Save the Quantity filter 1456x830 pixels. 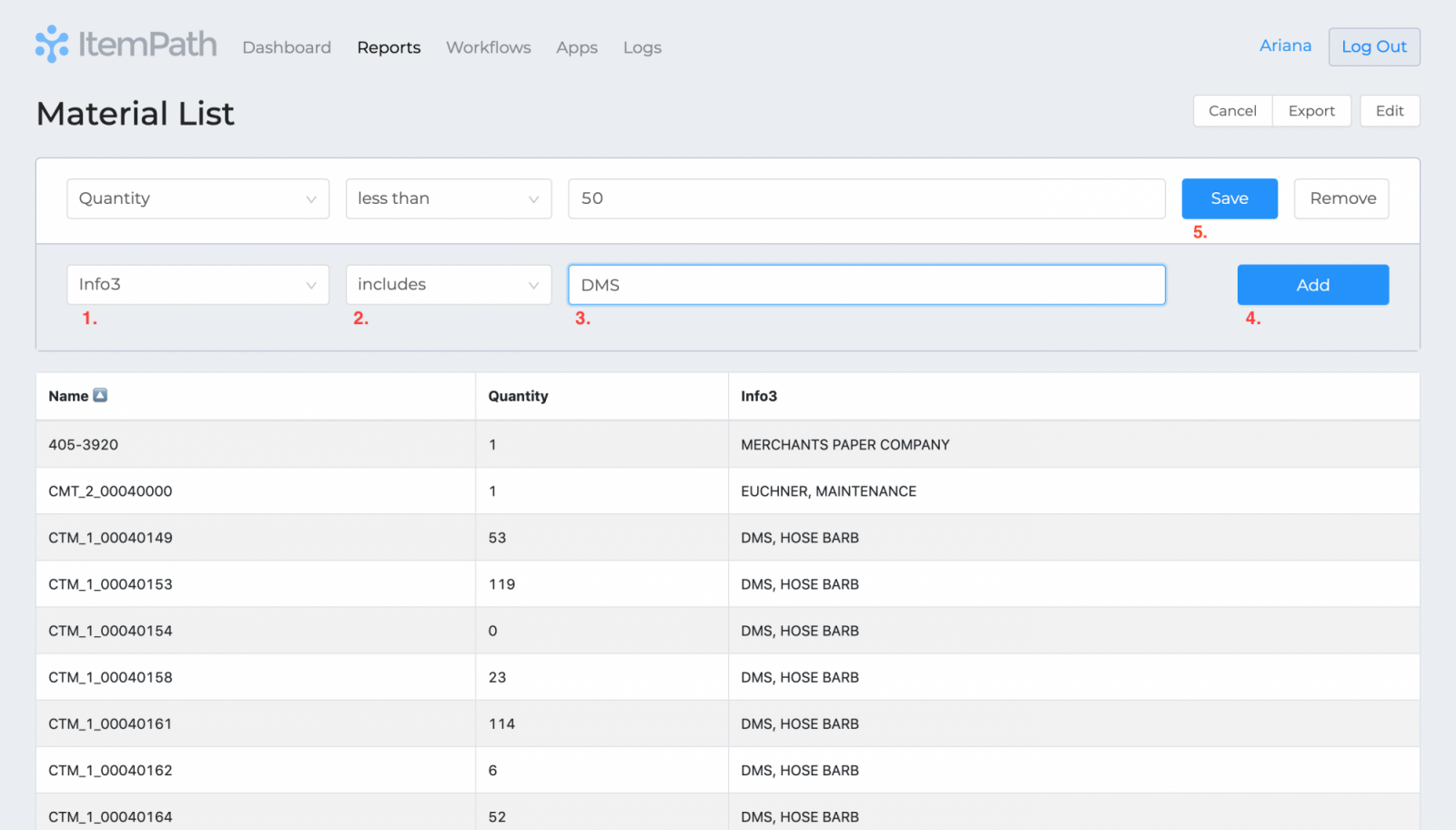[x=1229, y=198]
